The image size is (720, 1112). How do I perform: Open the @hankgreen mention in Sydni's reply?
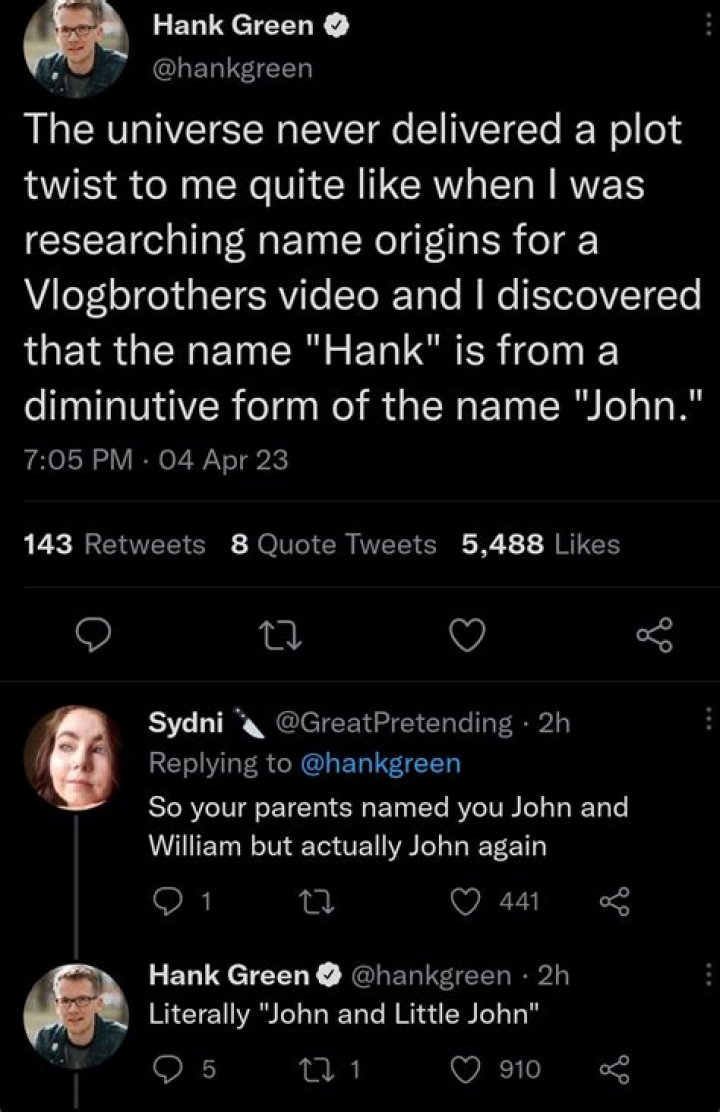[380, 764]
